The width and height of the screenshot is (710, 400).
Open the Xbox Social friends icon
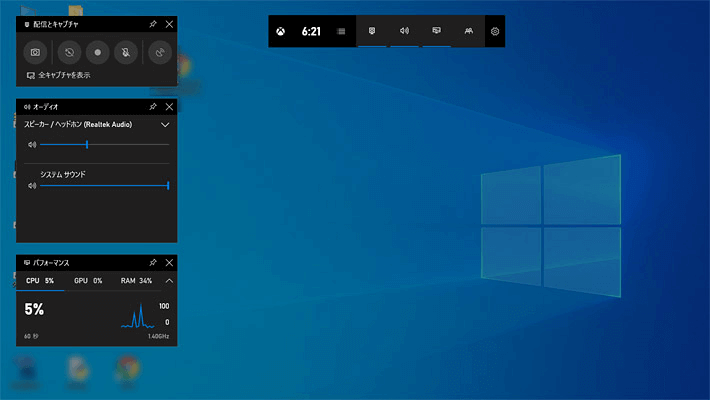pyautogui.click(x=467, y=31)
